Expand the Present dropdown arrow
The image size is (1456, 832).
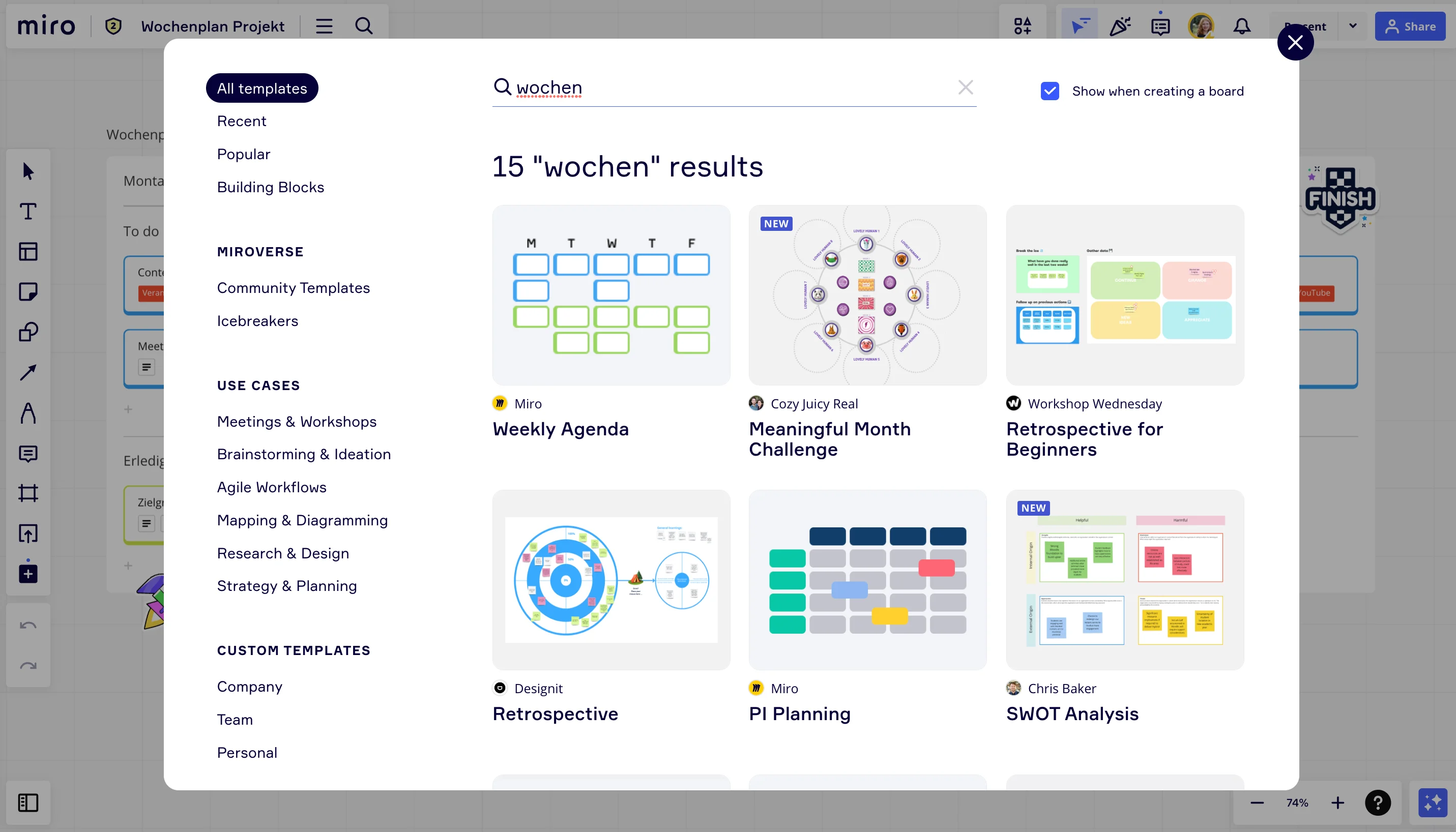[1353, 26]
